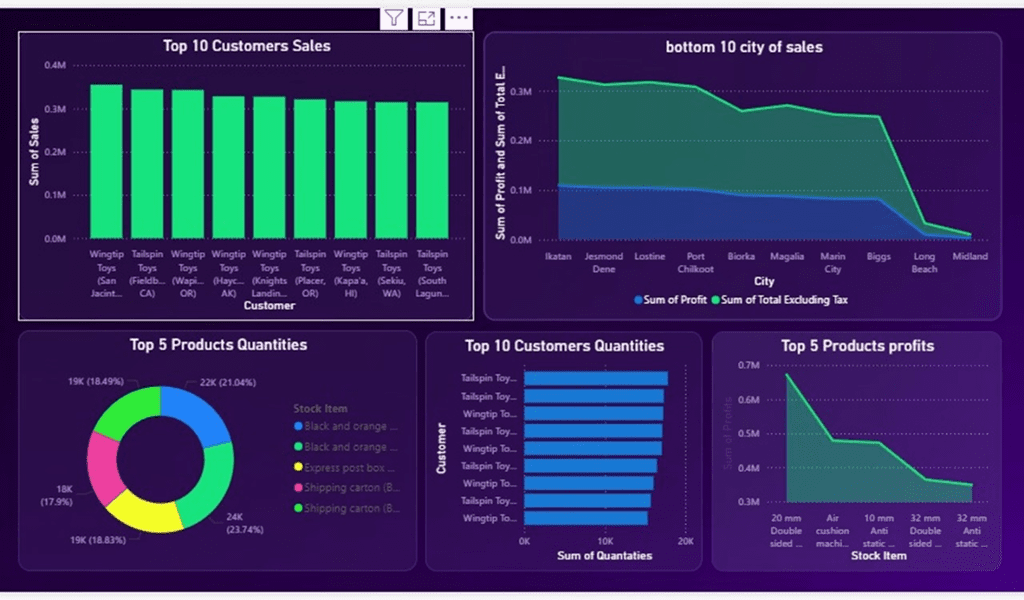The width and height of the screenshot is (1024, 600).
Task: Select the Midland city axis label
Action: point(970,257)
